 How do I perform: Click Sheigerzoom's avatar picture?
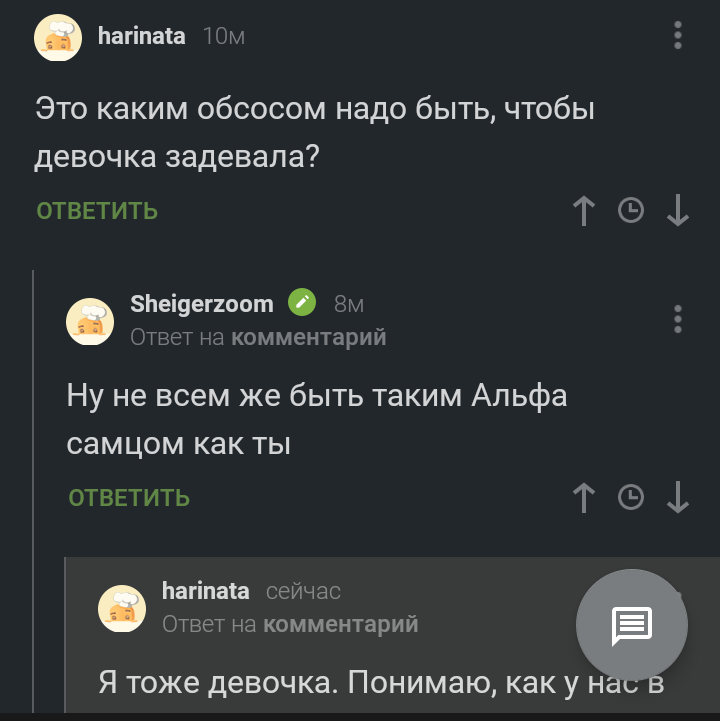90,322
